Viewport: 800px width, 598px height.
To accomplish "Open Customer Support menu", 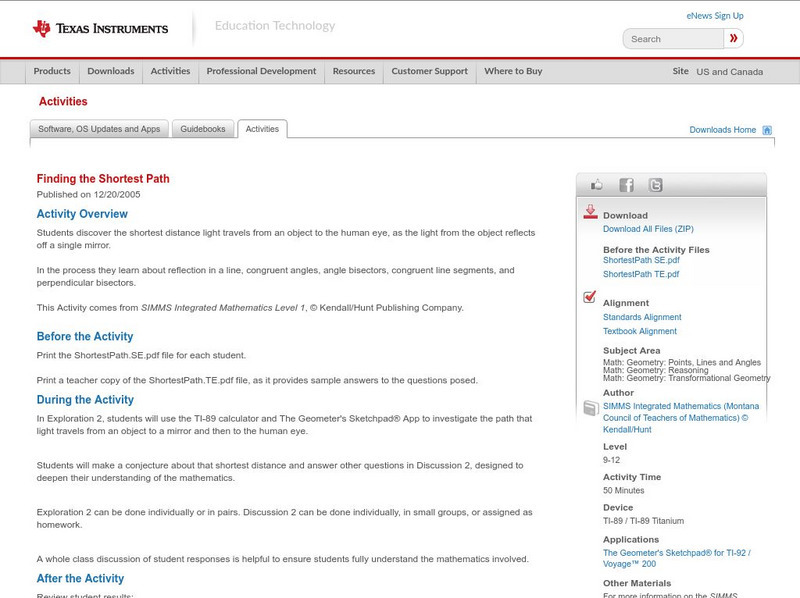I will point(430,71).
